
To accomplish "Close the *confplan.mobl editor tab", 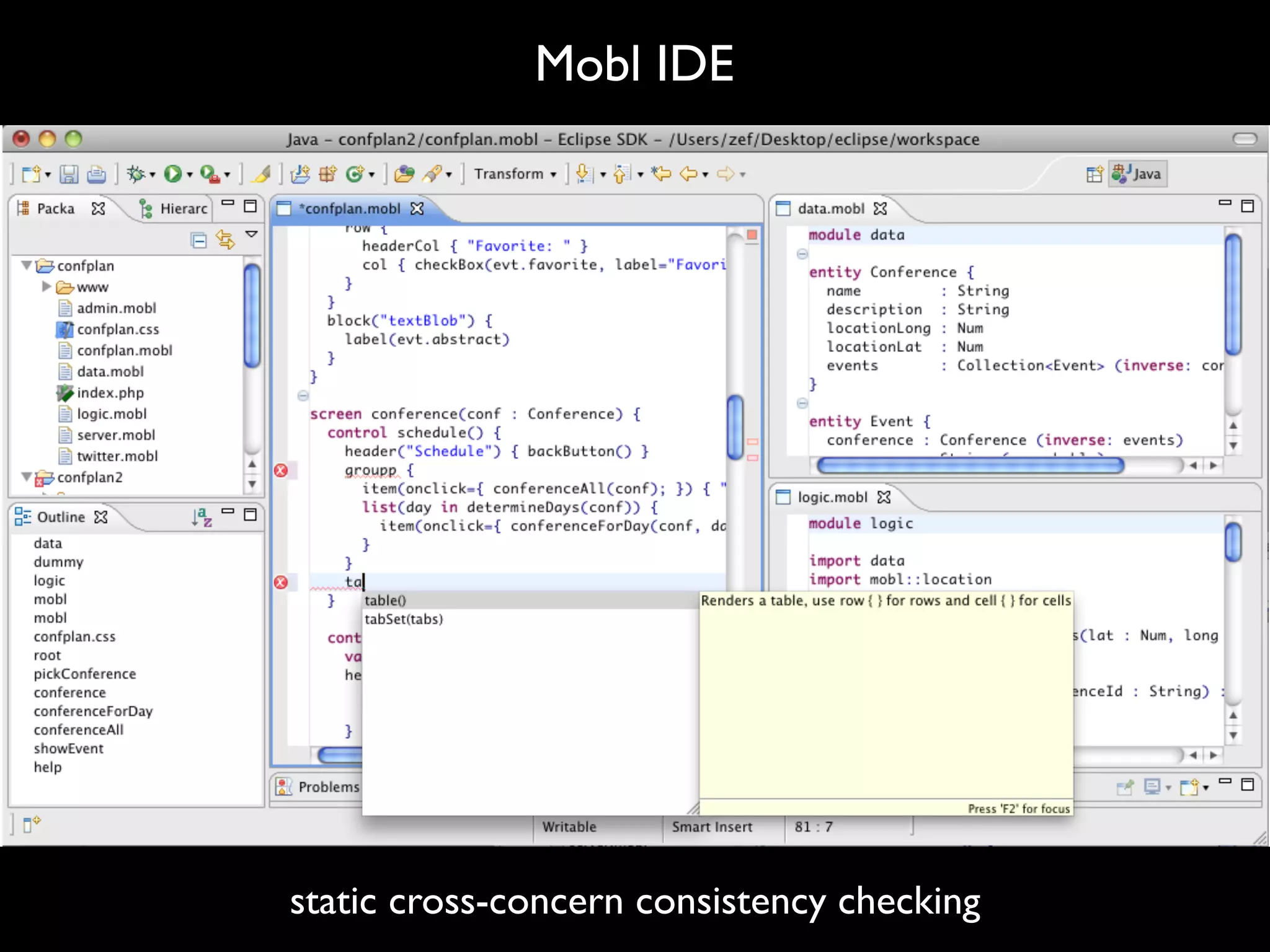I will pyautogui.click(x=417, y=209).
